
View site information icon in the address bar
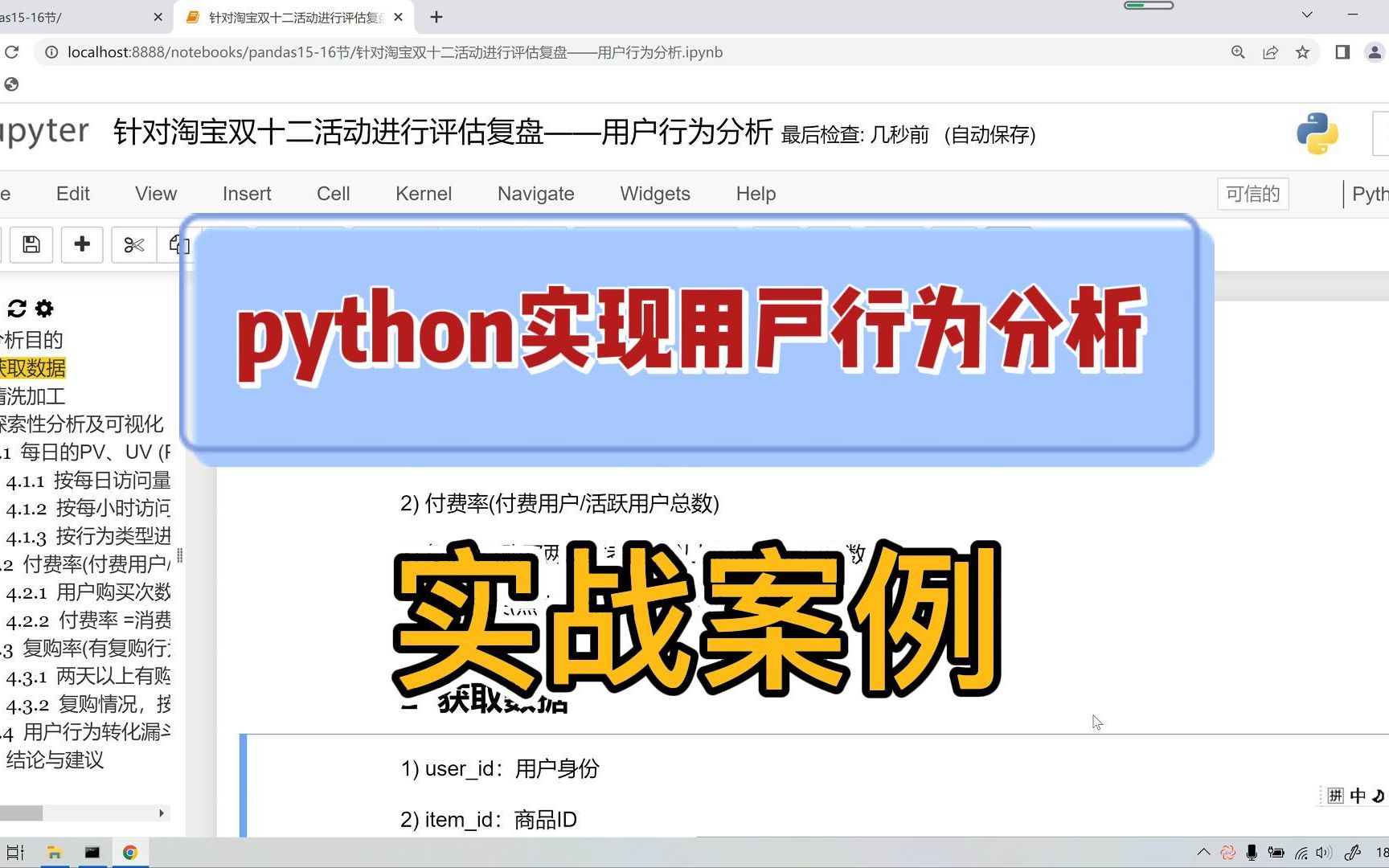click(x=51, y=52)
